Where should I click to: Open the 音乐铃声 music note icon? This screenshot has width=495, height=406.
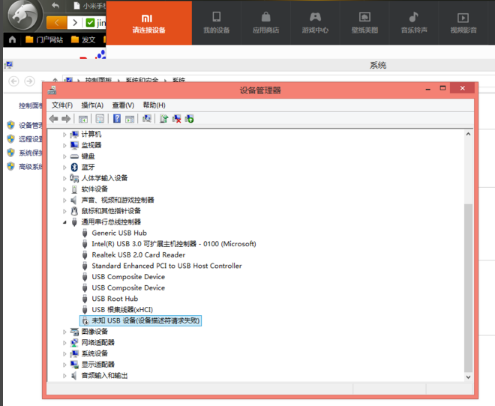coord(414,17)
